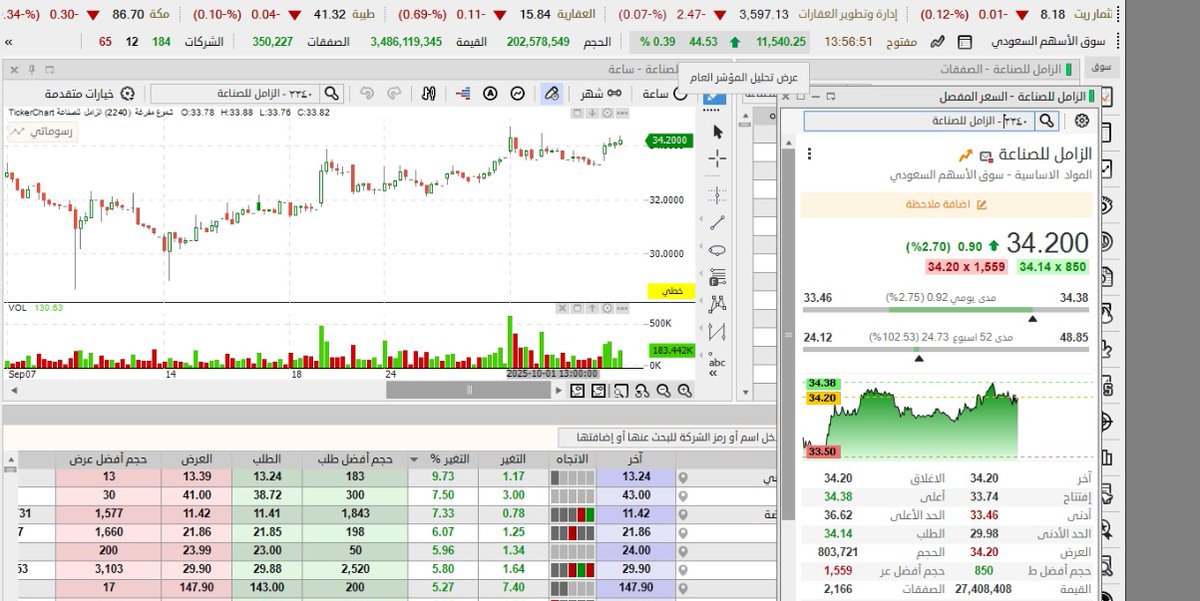Open settings gear in detailed quote panel
The width and height of the screenshot is (1200, 601).
click(1081, 121)
